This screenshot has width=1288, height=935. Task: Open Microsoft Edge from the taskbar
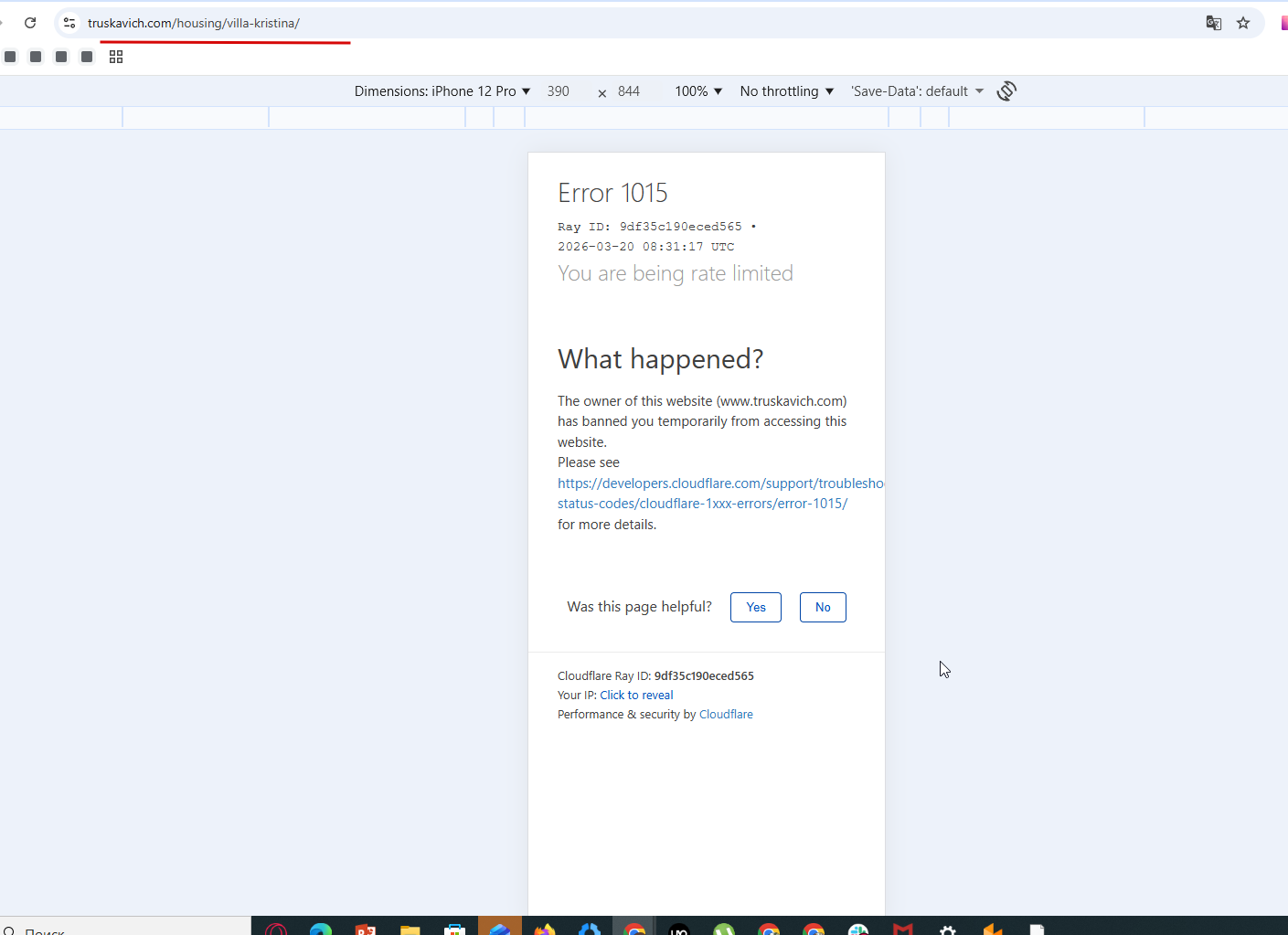tap(321, 928)
